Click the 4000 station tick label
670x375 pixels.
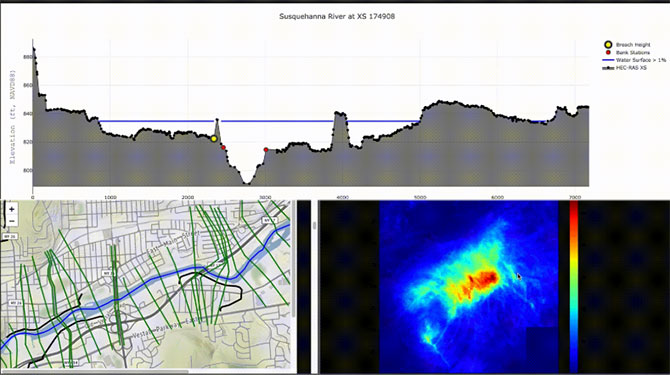click(343, 197)
